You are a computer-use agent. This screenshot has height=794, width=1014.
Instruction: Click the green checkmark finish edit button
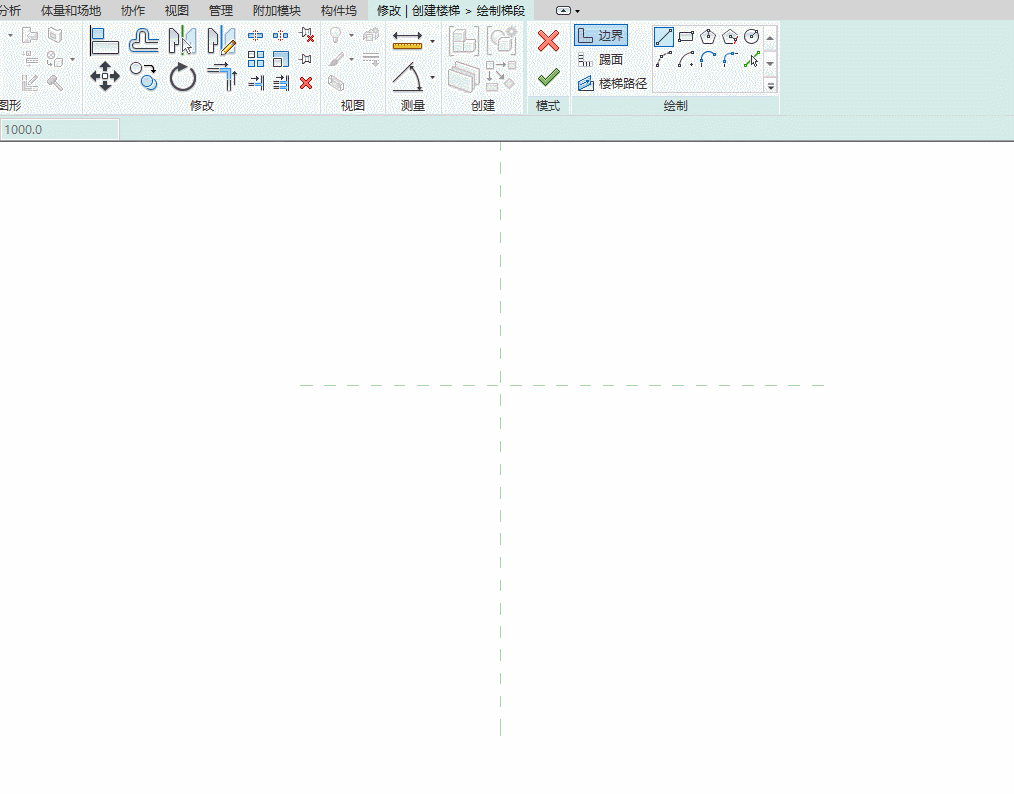[x=548, y=78]
